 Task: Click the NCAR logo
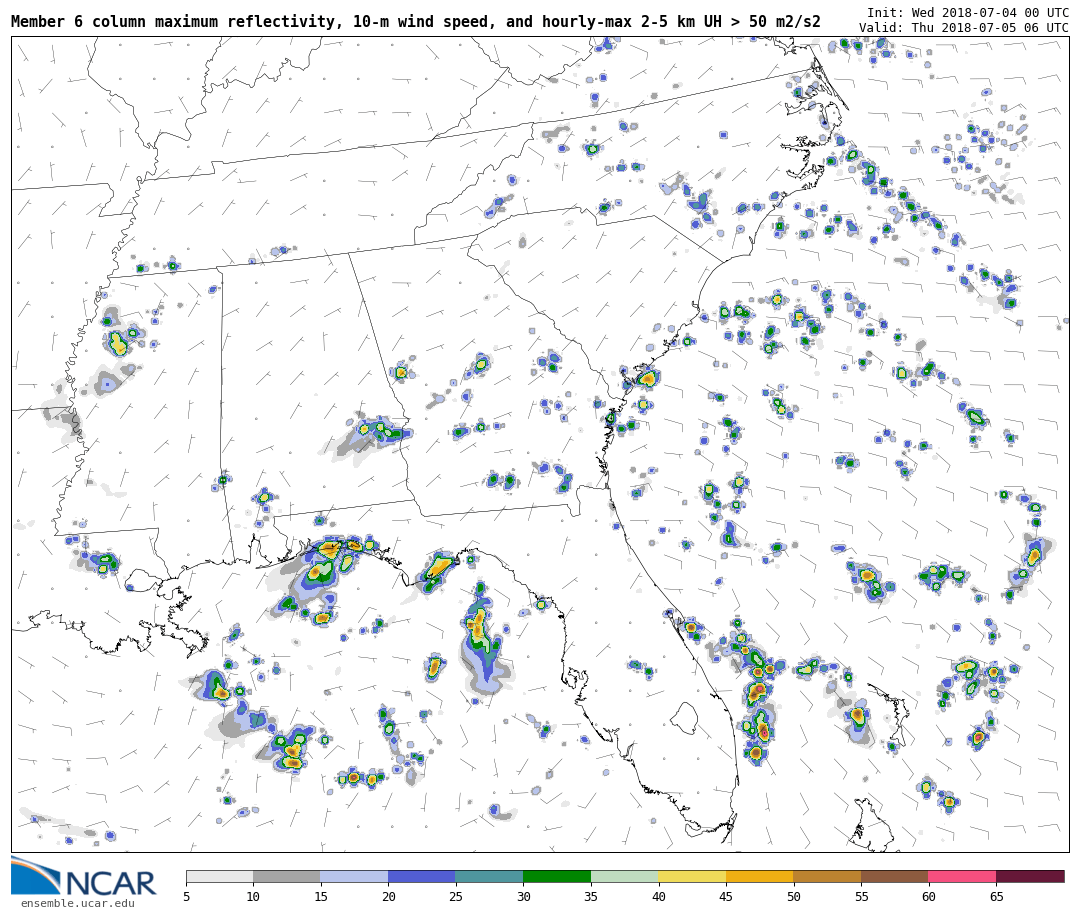84,877
